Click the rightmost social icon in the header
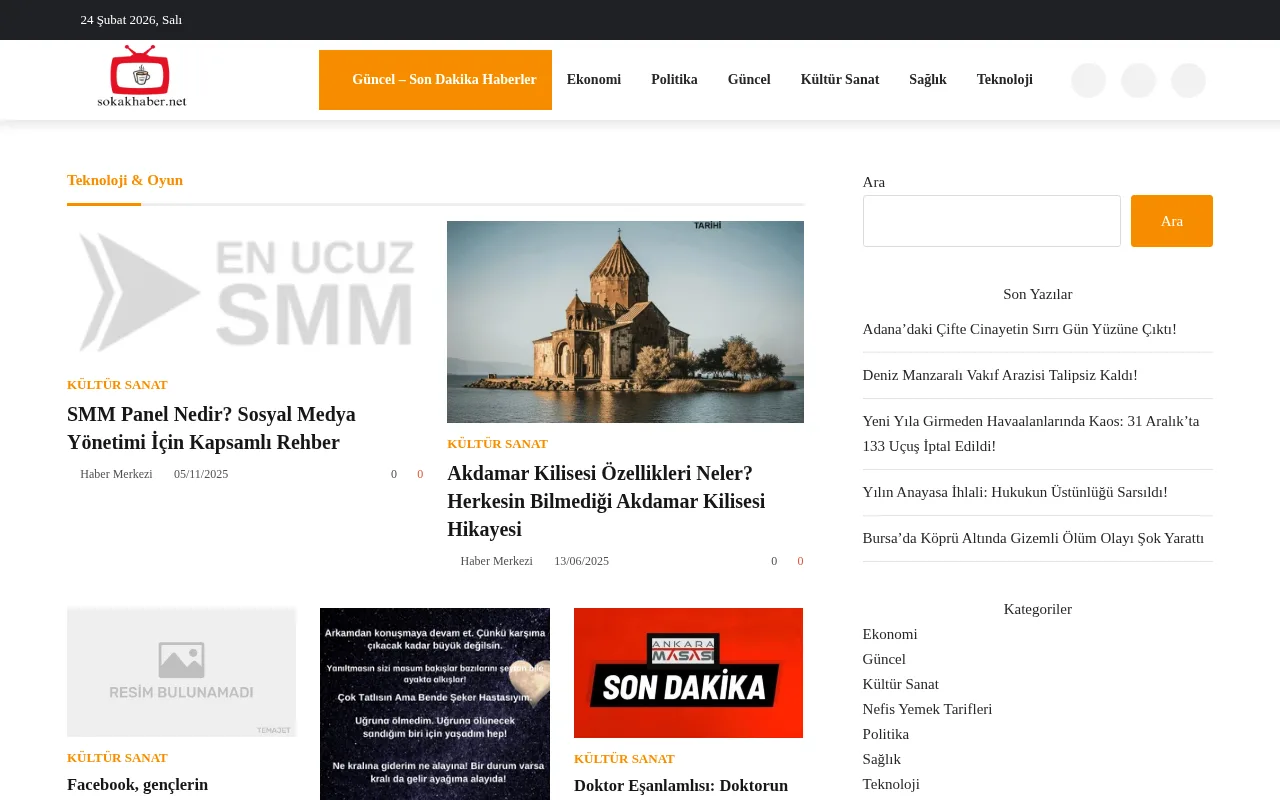Image resolution: width=1280 pixels, height=800 pixels. coord(1188,80)
